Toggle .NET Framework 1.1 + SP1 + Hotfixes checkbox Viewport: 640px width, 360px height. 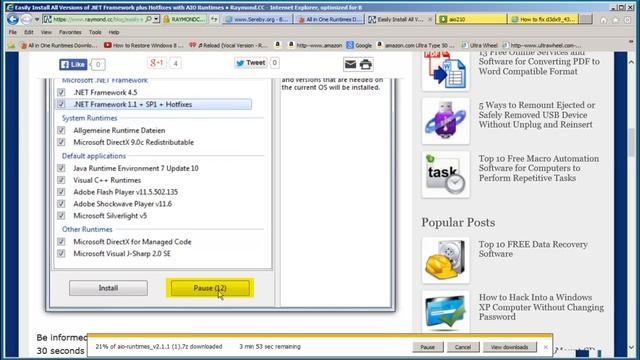61,104
